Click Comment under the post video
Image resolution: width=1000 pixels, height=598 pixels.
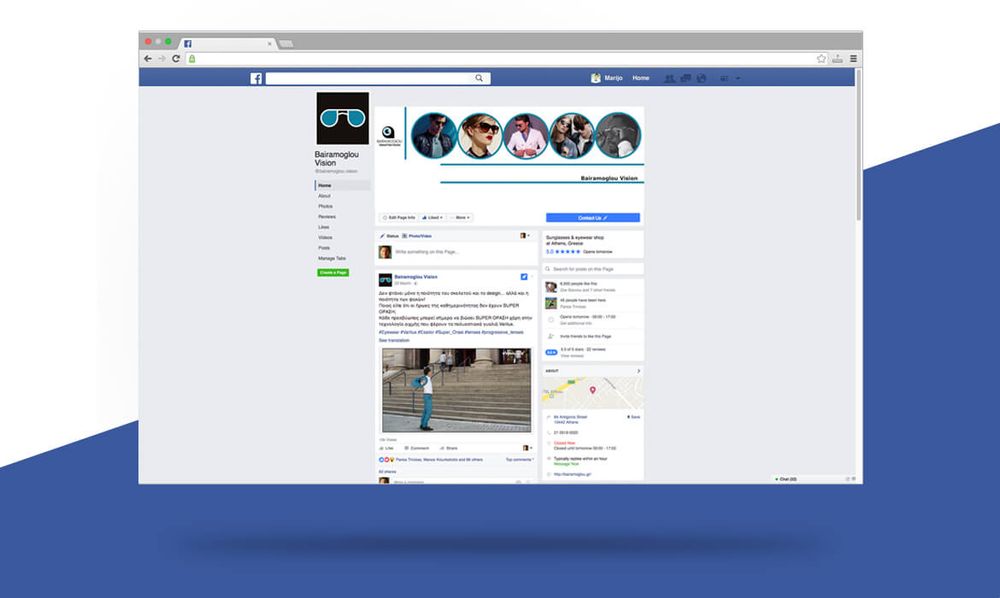[417, 448]
